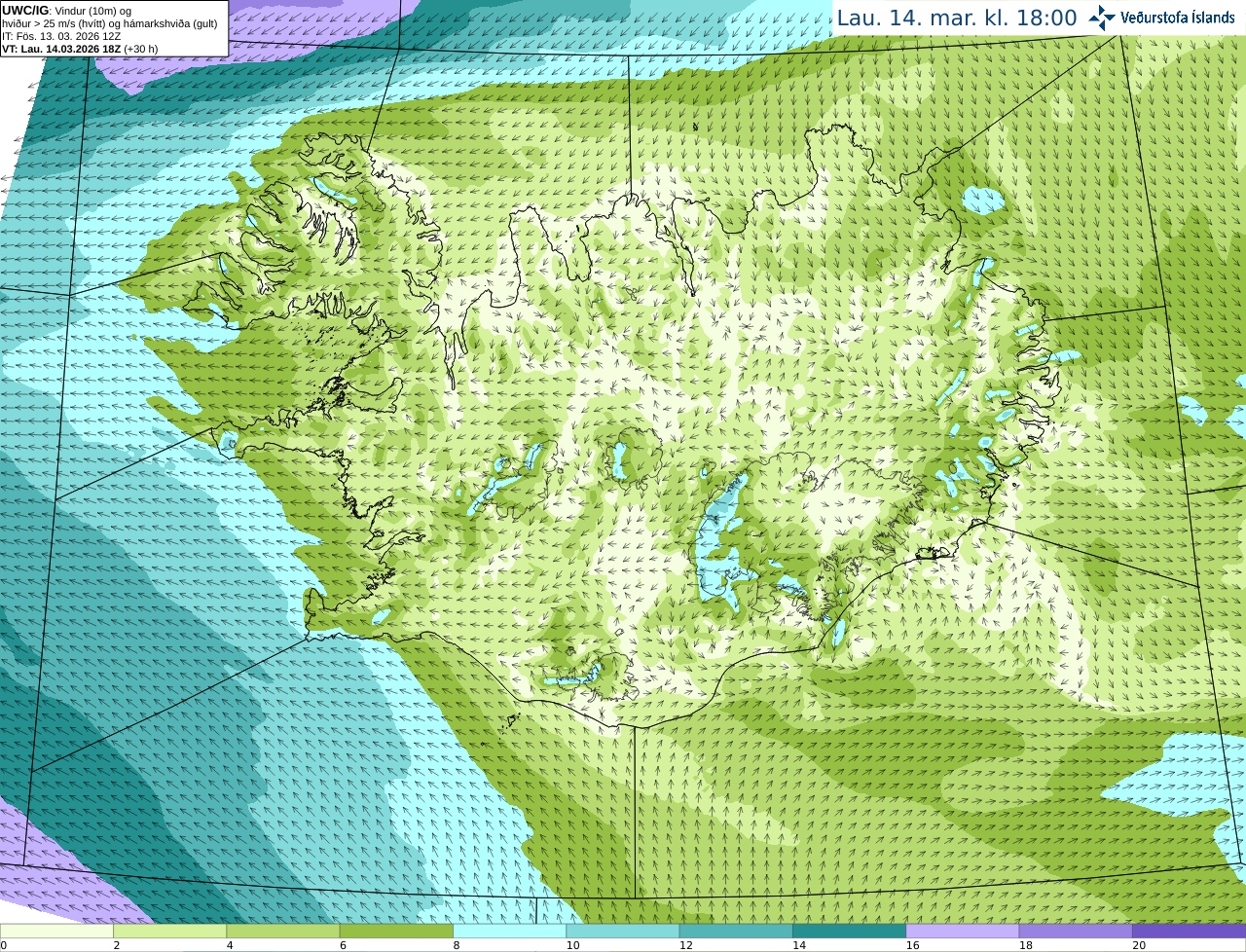Pick the palest 0–2 m/s legend swatch
The height and width of the screenshot is (952, 1246).
click(56, 931)
